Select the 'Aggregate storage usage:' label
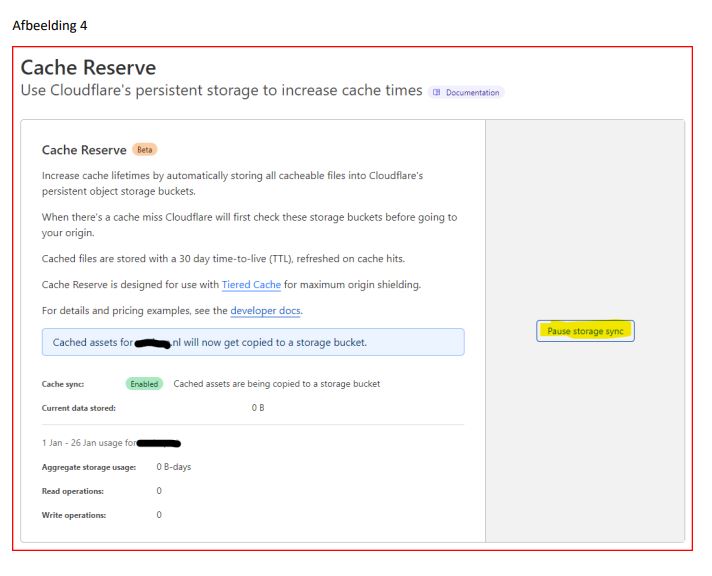 [89, 467]
